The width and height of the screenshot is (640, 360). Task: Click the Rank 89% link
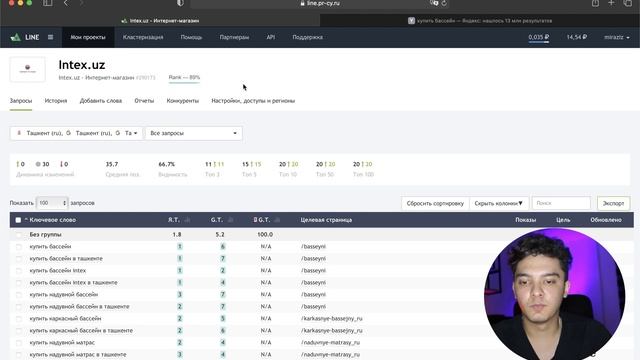[184, 77]
